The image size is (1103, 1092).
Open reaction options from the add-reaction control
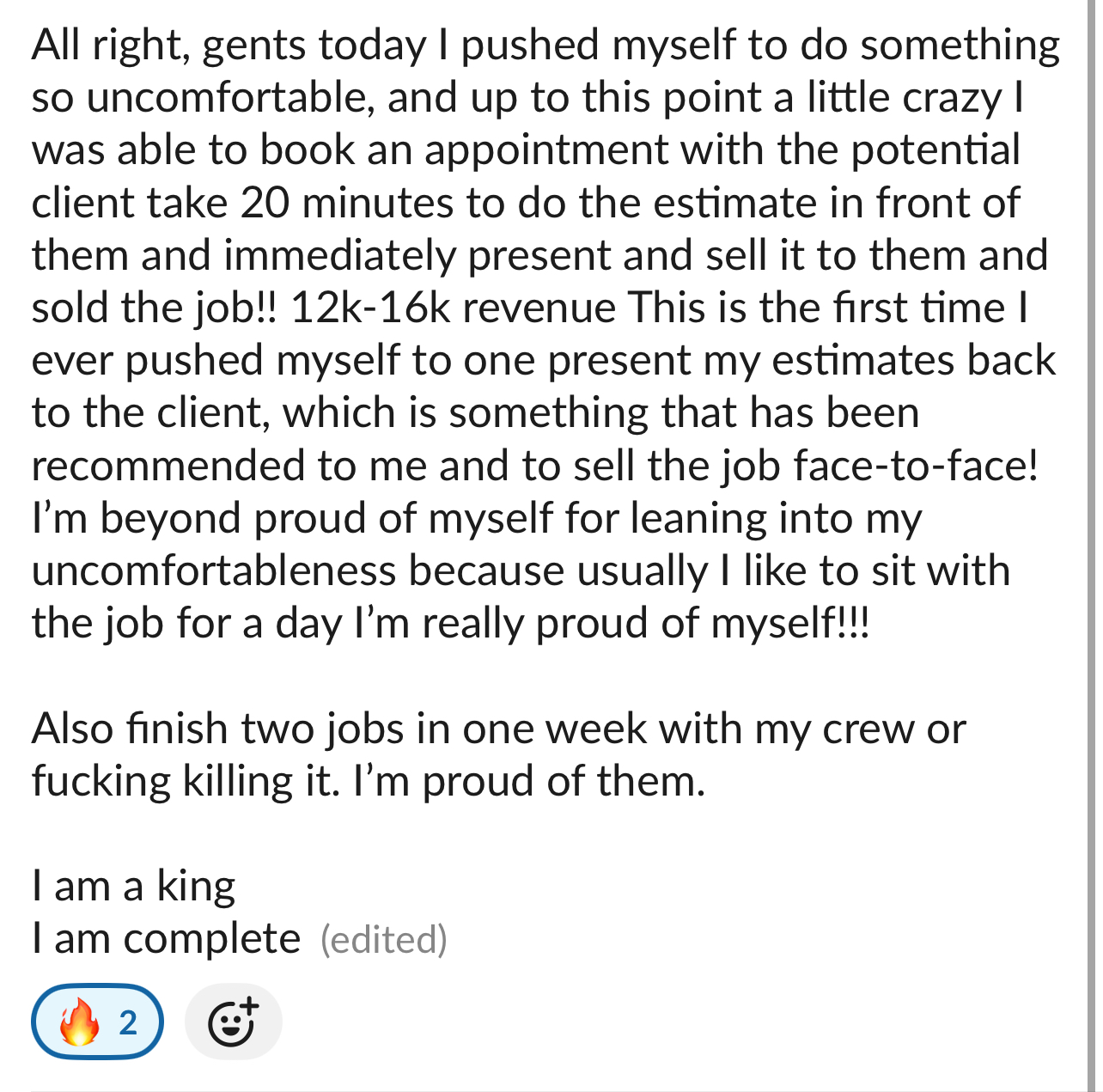point(233,1021)
